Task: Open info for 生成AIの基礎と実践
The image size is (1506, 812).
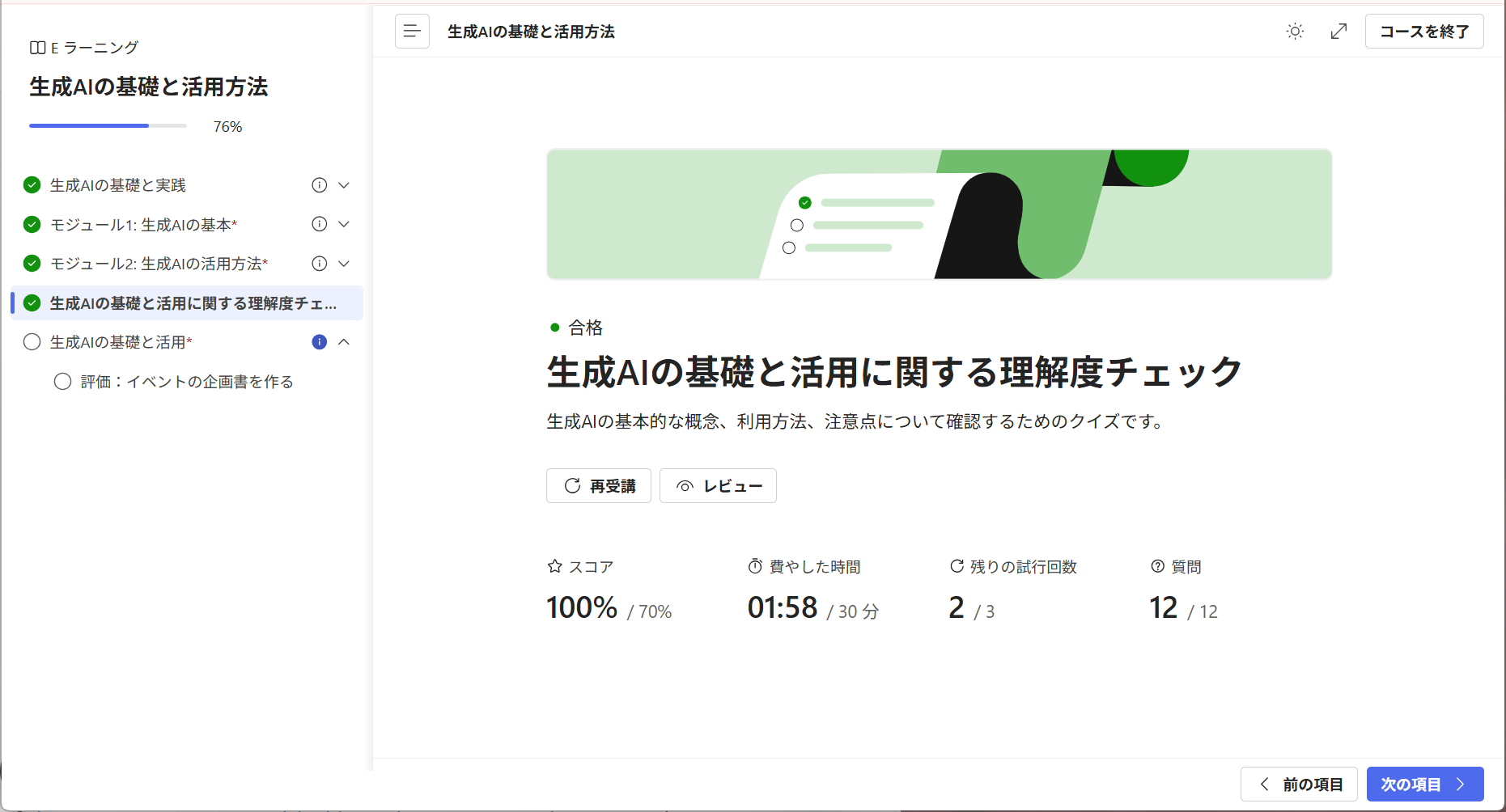Action: [x=320, y=185]
